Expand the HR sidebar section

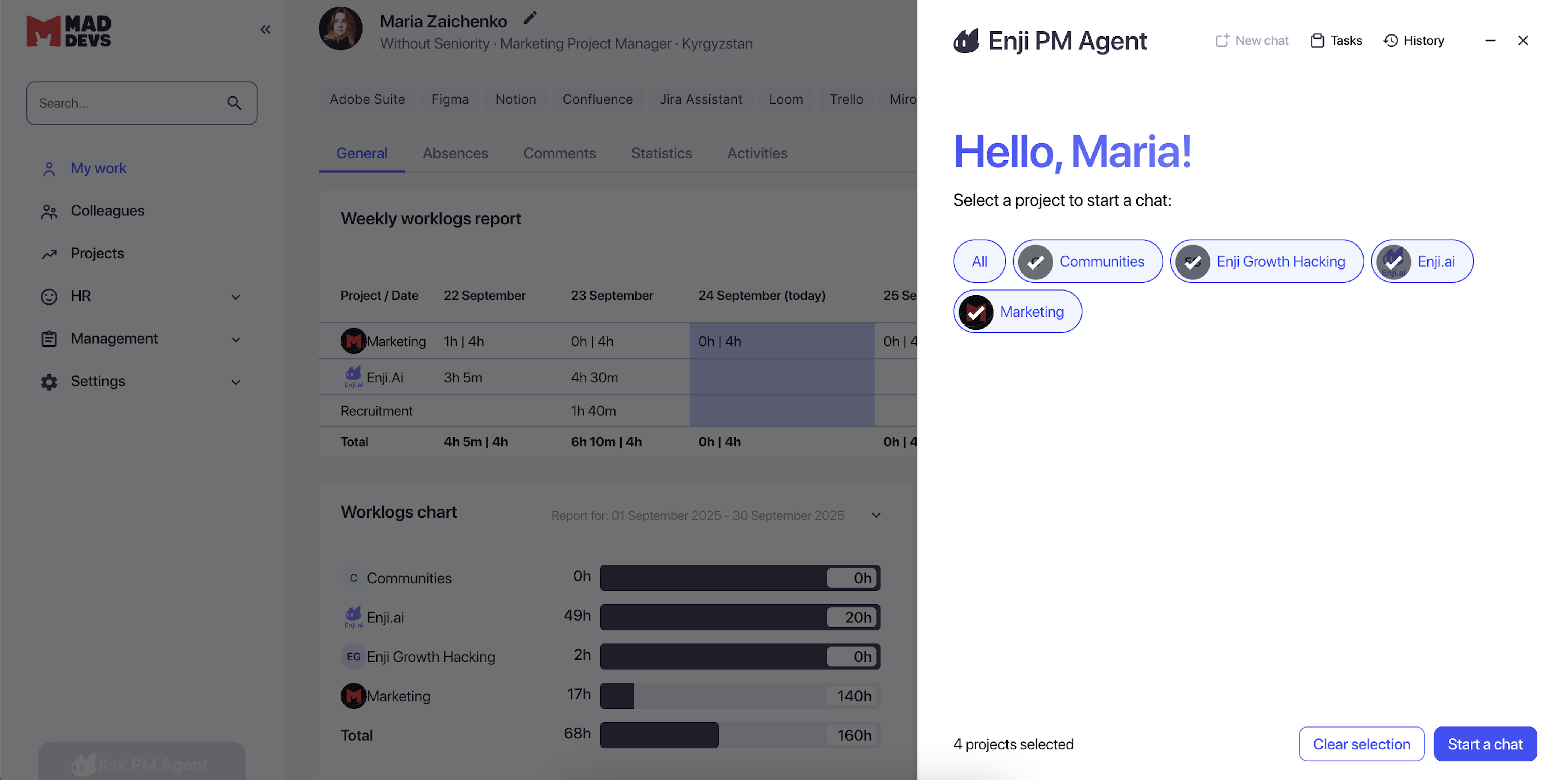pyautogui.click(x=236, y=297)
